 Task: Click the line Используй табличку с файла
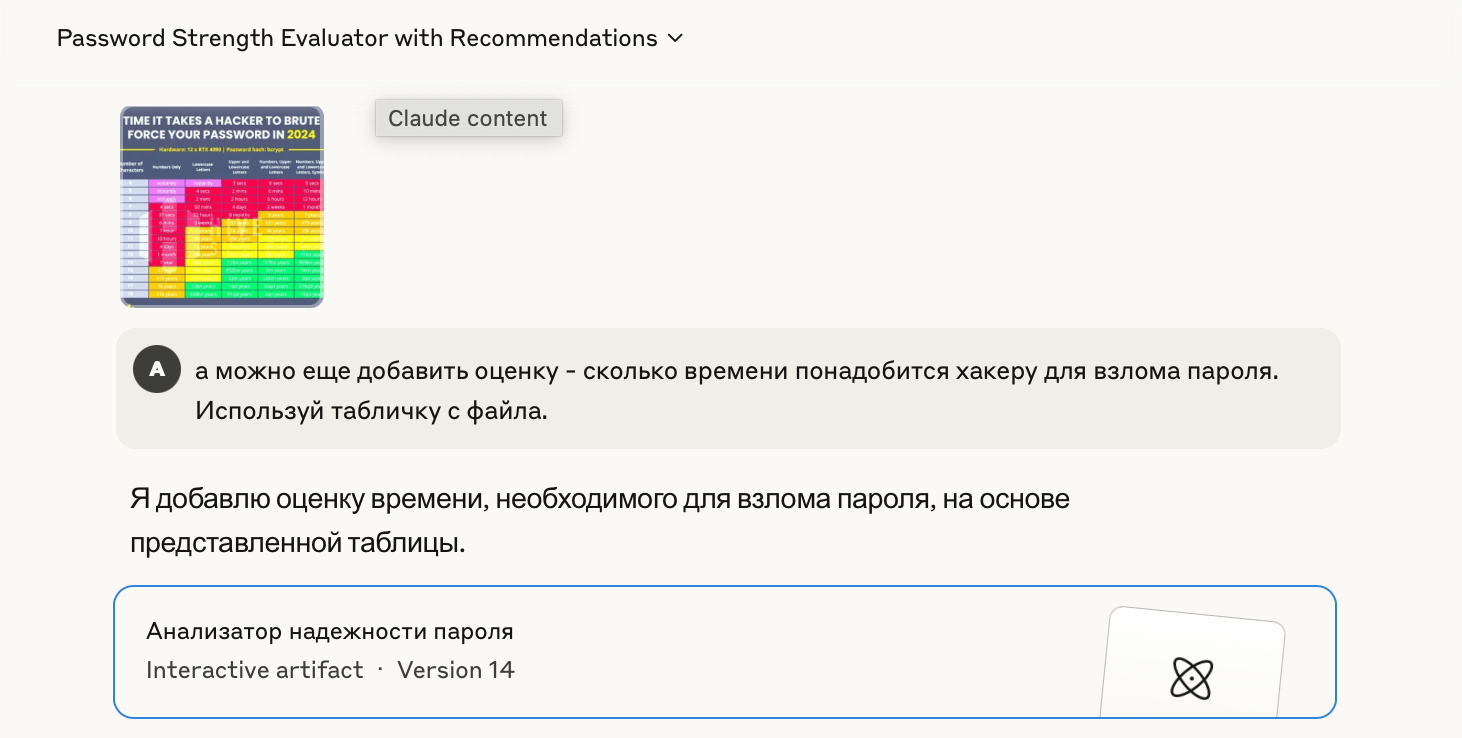point(371,411)
